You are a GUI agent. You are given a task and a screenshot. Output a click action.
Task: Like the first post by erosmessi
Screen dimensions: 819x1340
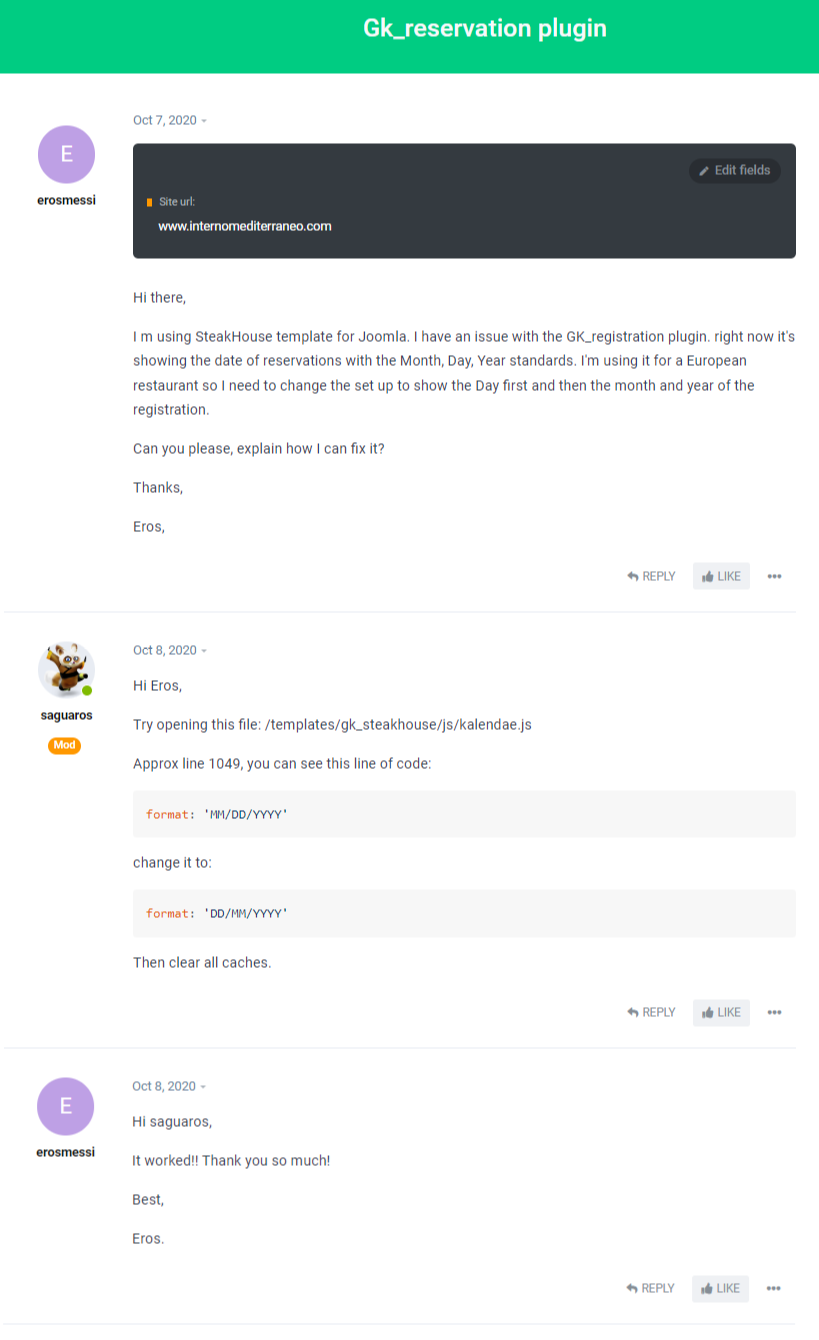pos(721,576)
